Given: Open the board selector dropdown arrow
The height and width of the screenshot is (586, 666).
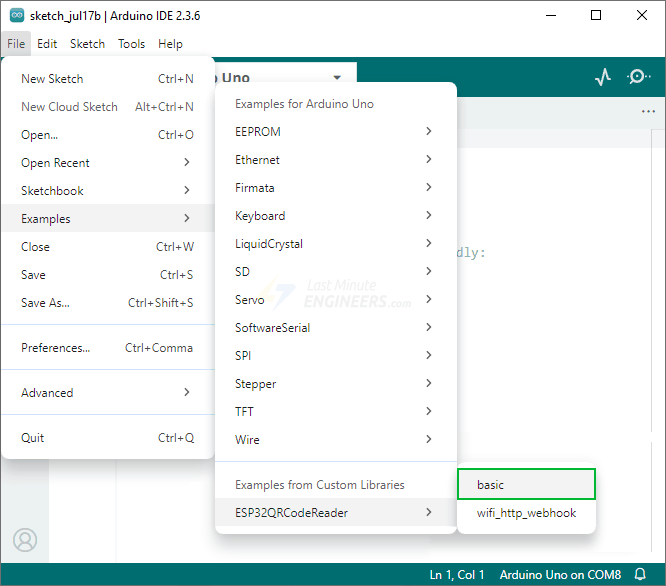Looking at the screenshot, I should click(x=337, y=78).
